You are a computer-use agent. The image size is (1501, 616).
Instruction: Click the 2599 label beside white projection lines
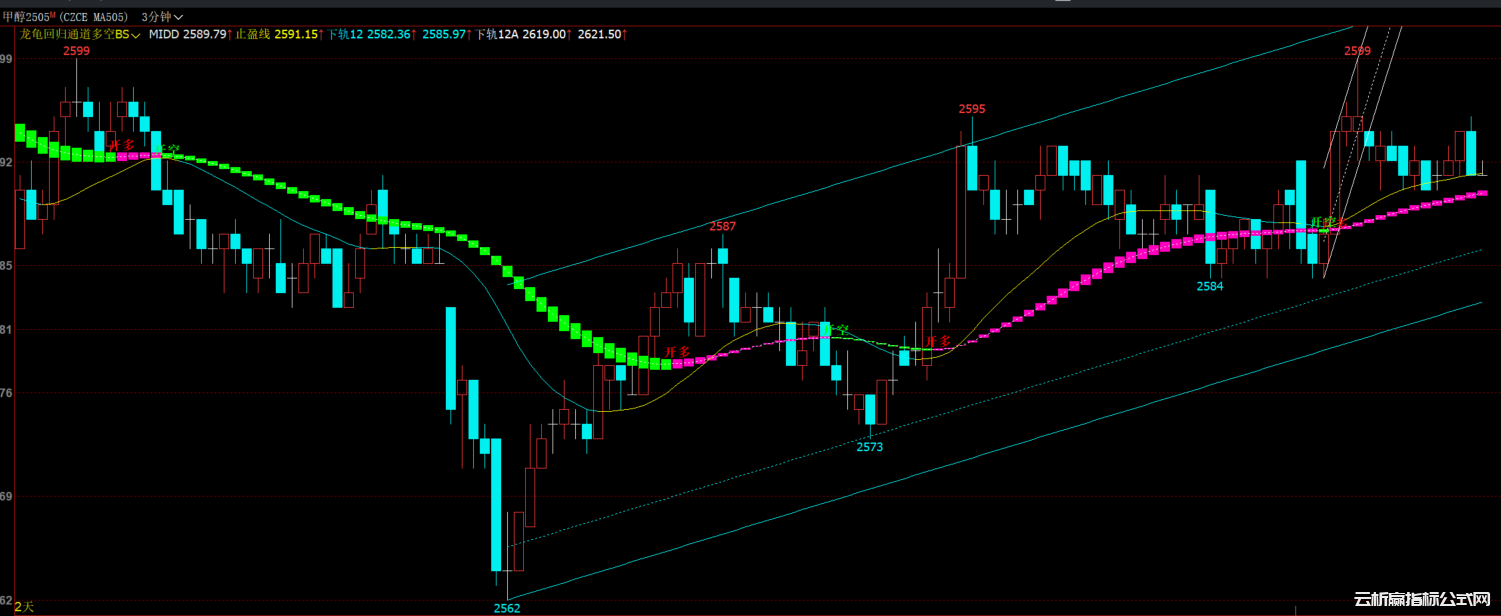point(1357,50)
